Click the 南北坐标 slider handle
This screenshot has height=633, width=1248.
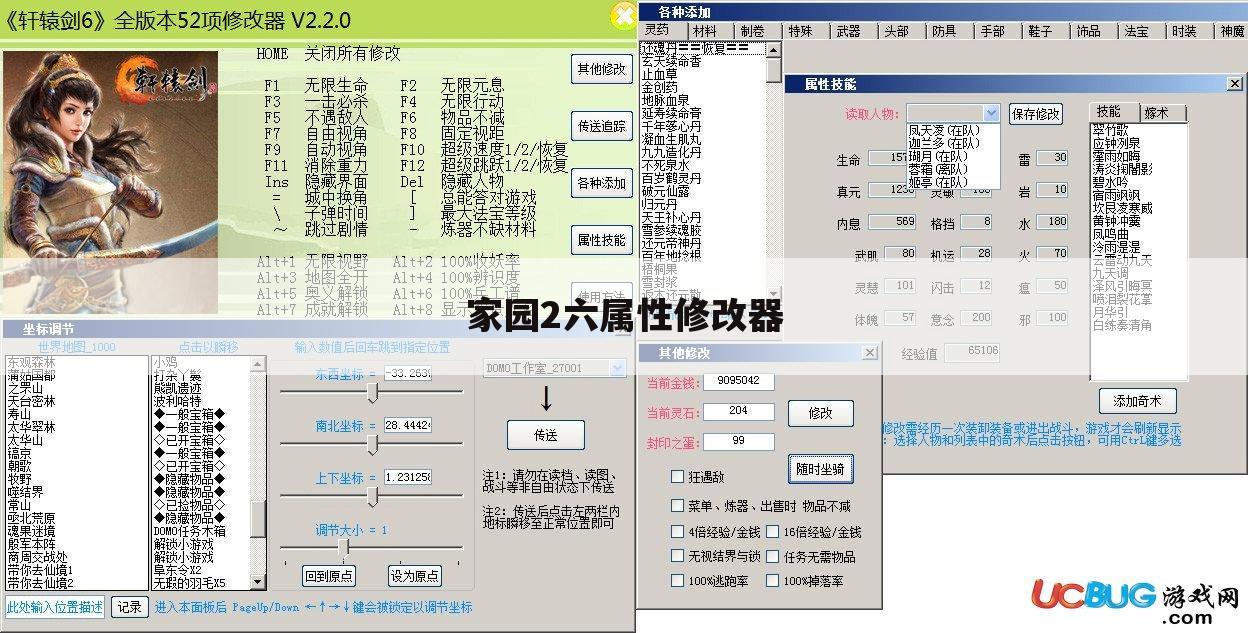click(372, 444)
